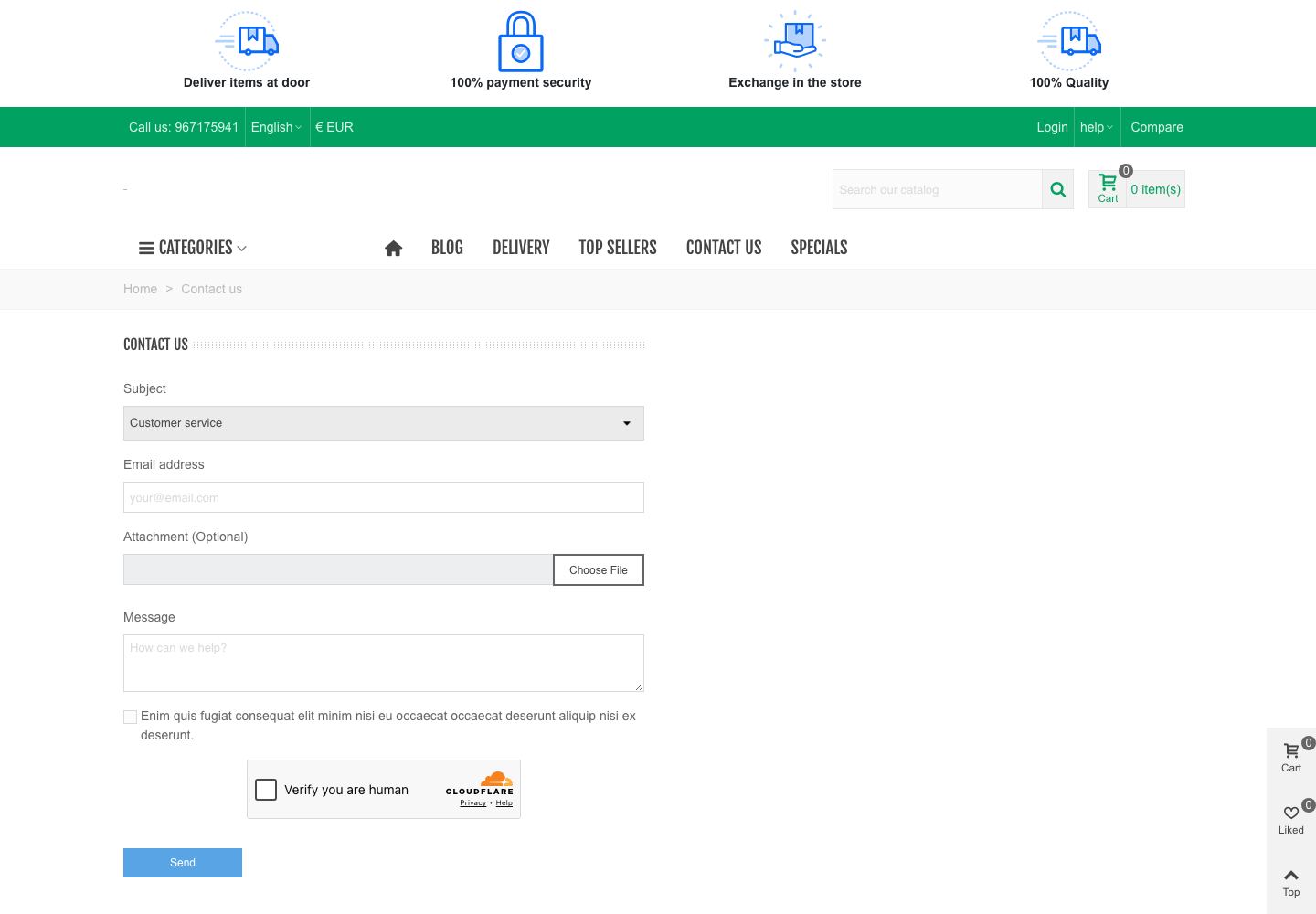
Task: Open the Subject dropdown showing Customer service
Action: (384, 423)
